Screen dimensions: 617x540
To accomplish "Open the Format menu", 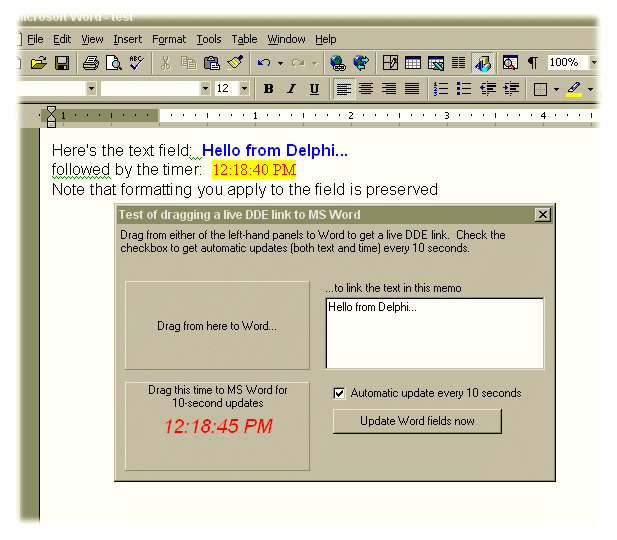I will pyautogui.click(x=169, y=39).
